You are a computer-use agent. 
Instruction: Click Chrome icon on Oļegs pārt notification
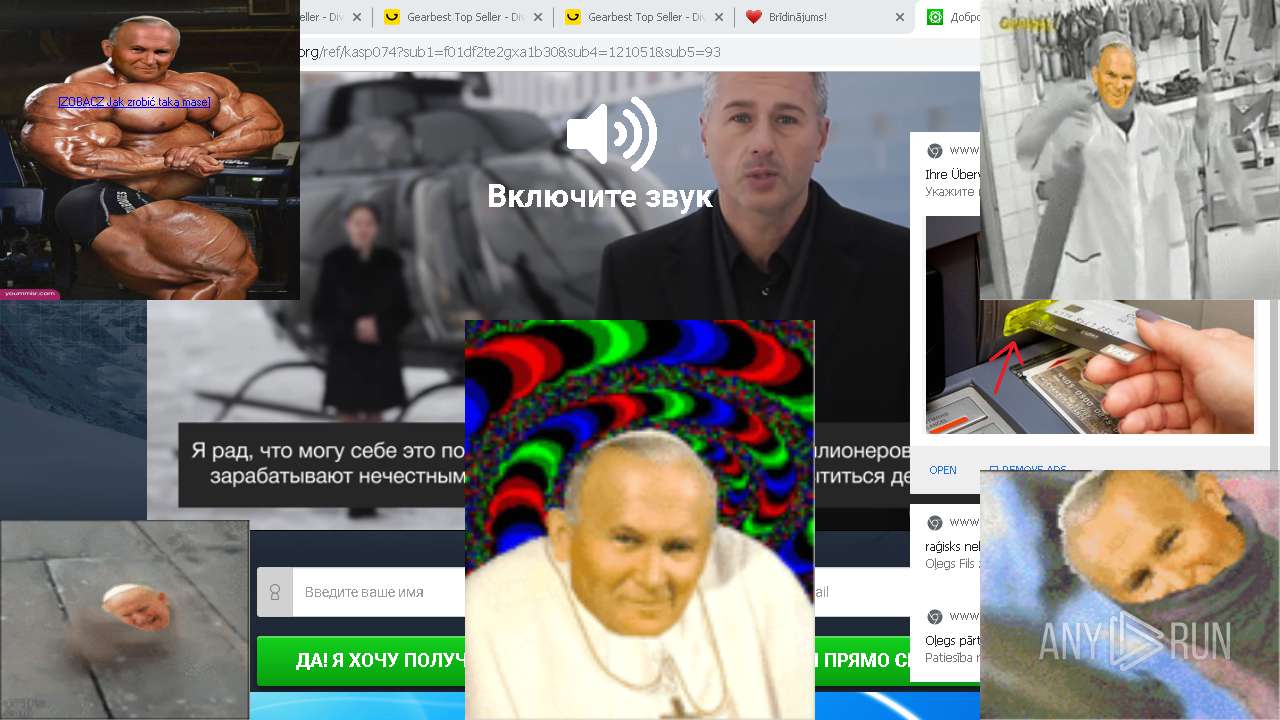(x=934, y=616)
